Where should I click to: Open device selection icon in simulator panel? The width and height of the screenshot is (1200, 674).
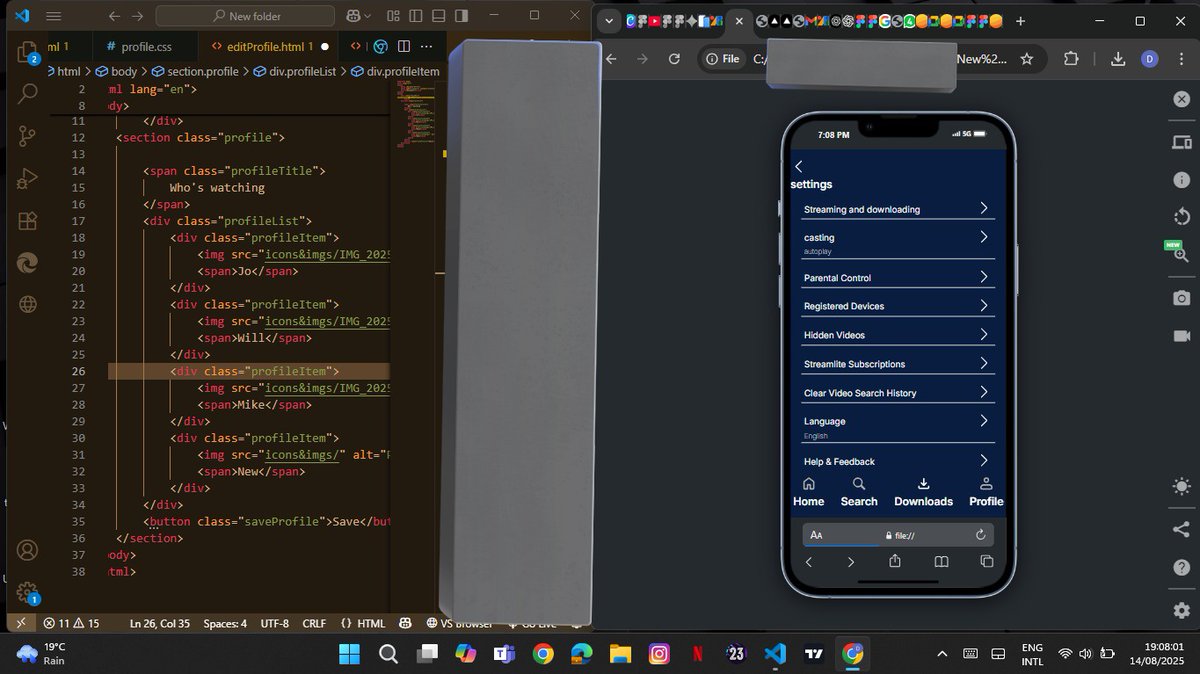pos(1181,142)
